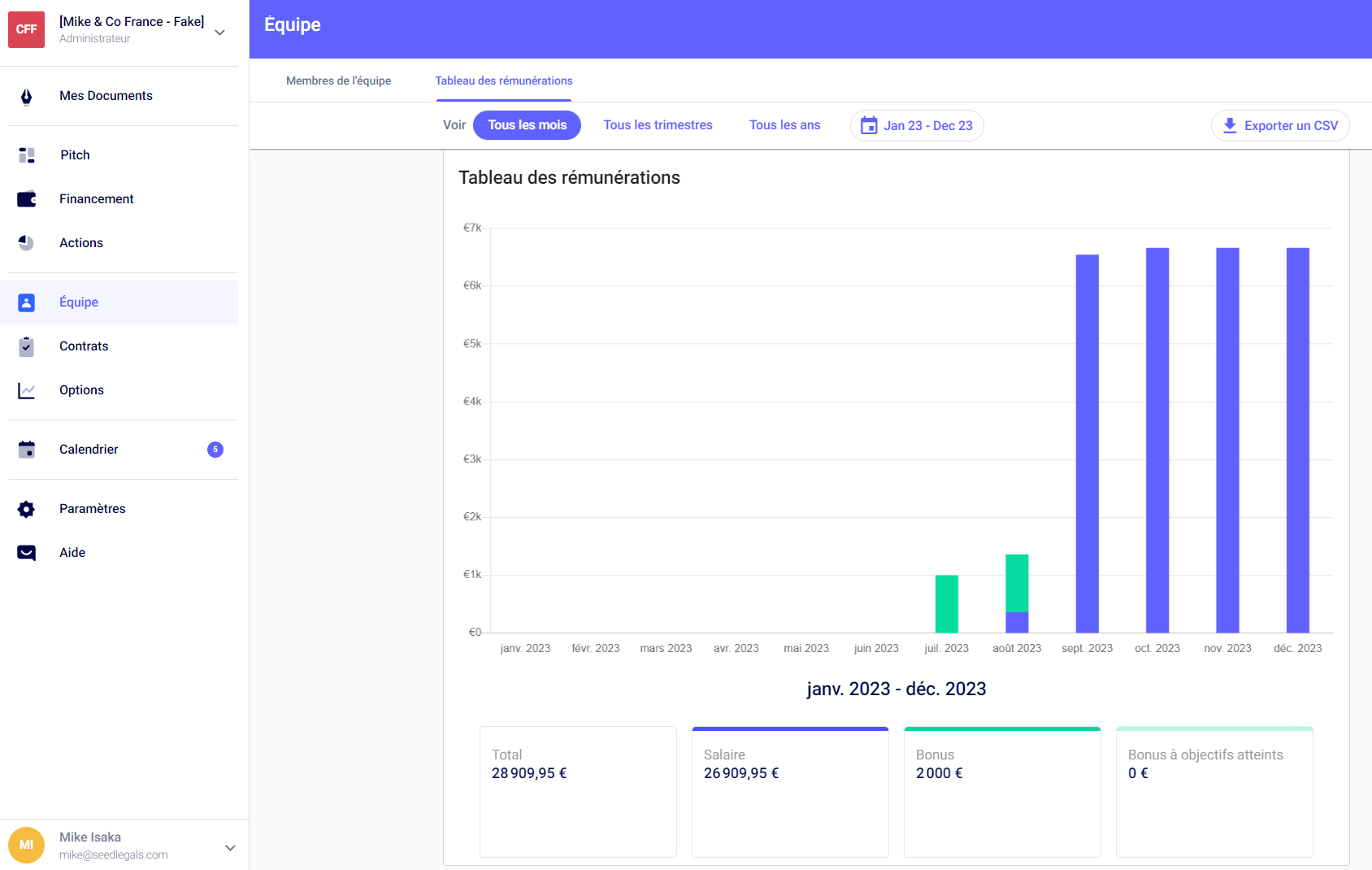Expand the company switcher chevron
1372x870 pixels.
[219, 33]
